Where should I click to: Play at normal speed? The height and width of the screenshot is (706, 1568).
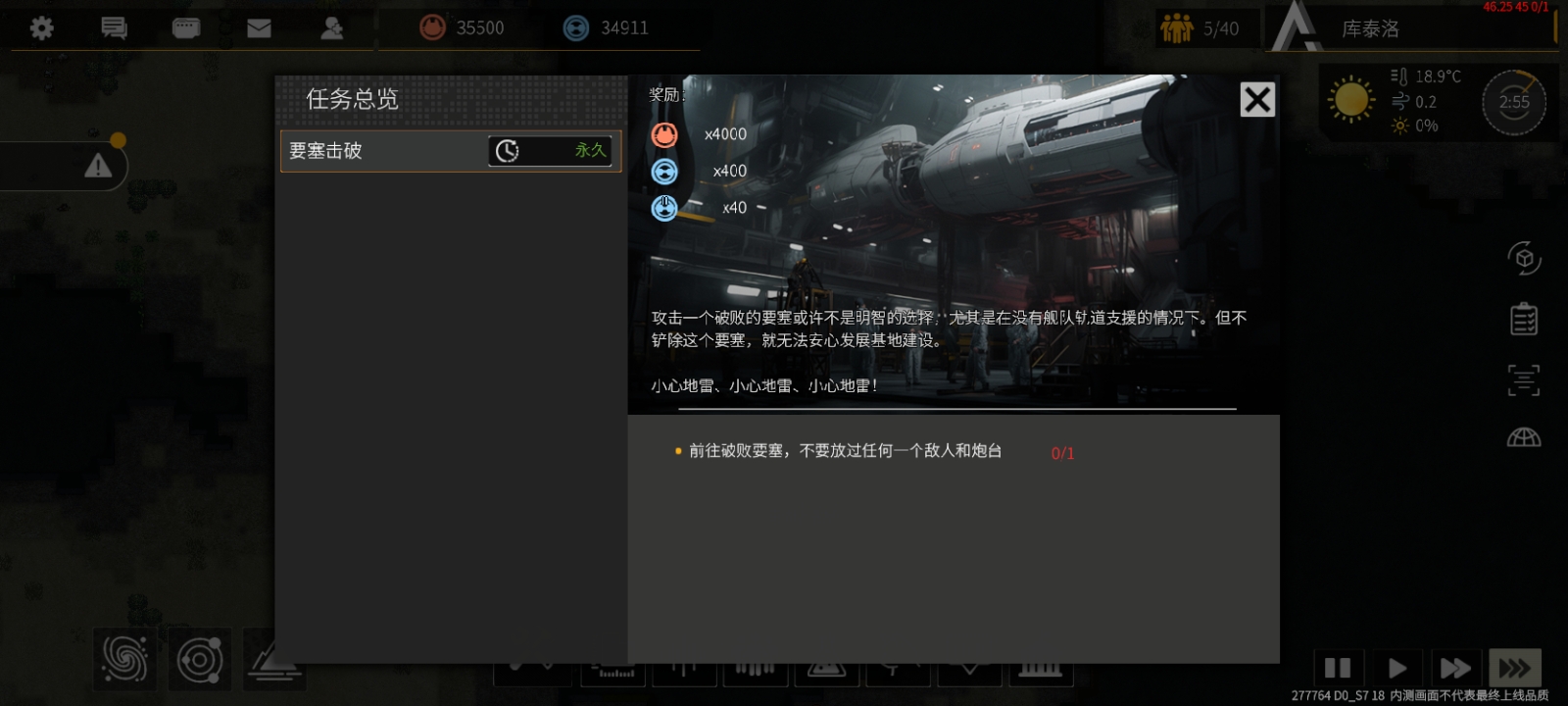pos(1397,668)
